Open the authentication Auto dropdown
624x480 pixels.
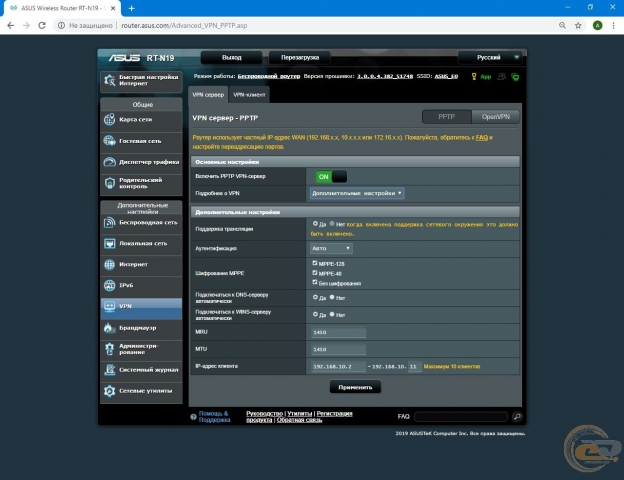point(331,248)
